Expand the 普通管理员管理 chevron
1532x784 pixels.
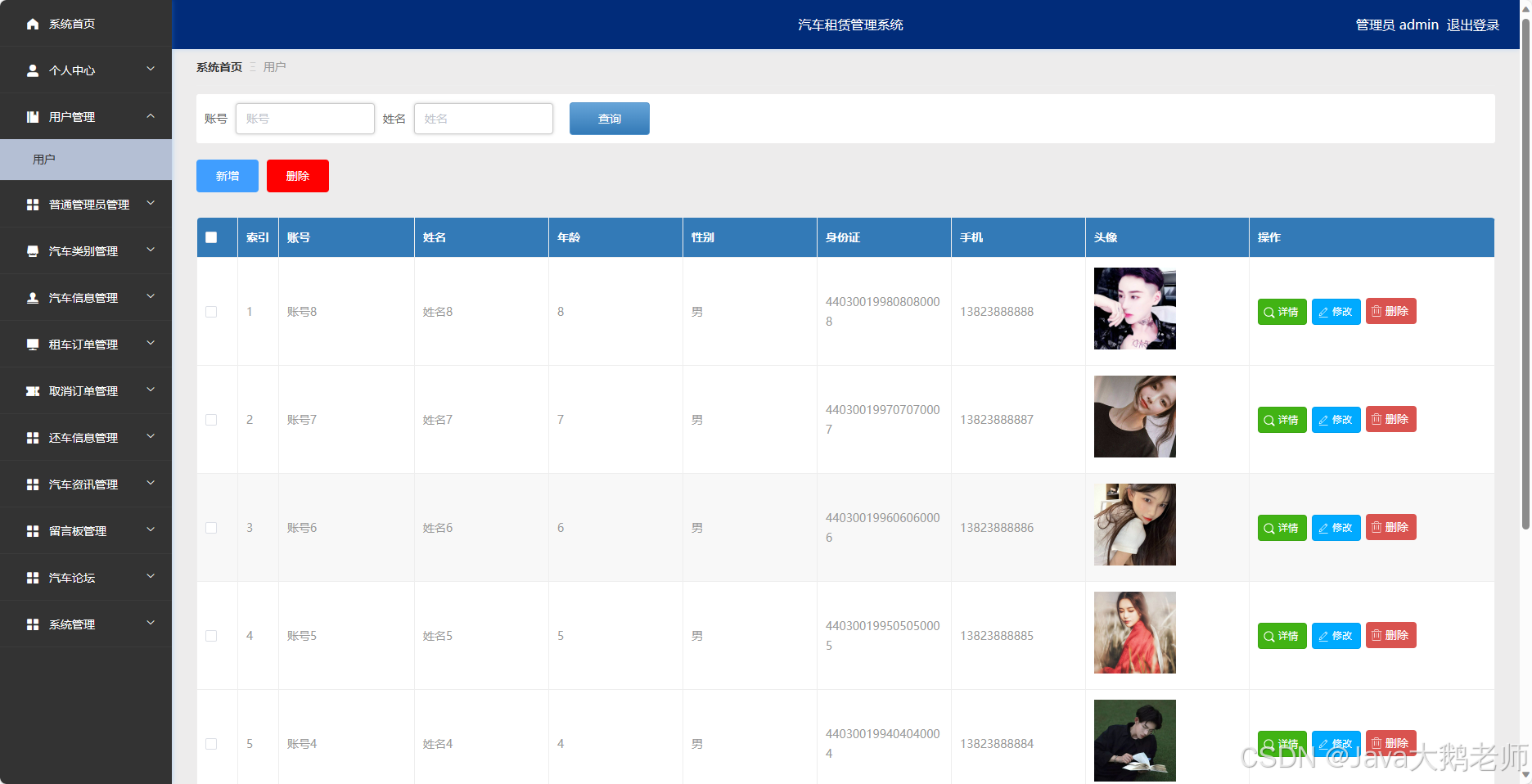(x=151, y=203)
